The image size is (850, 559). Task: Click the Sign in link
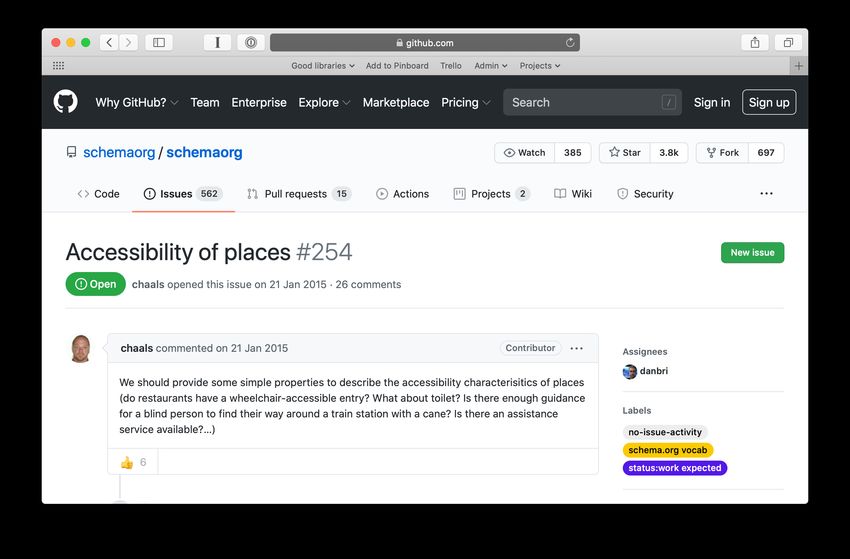(x=712, y=102)
